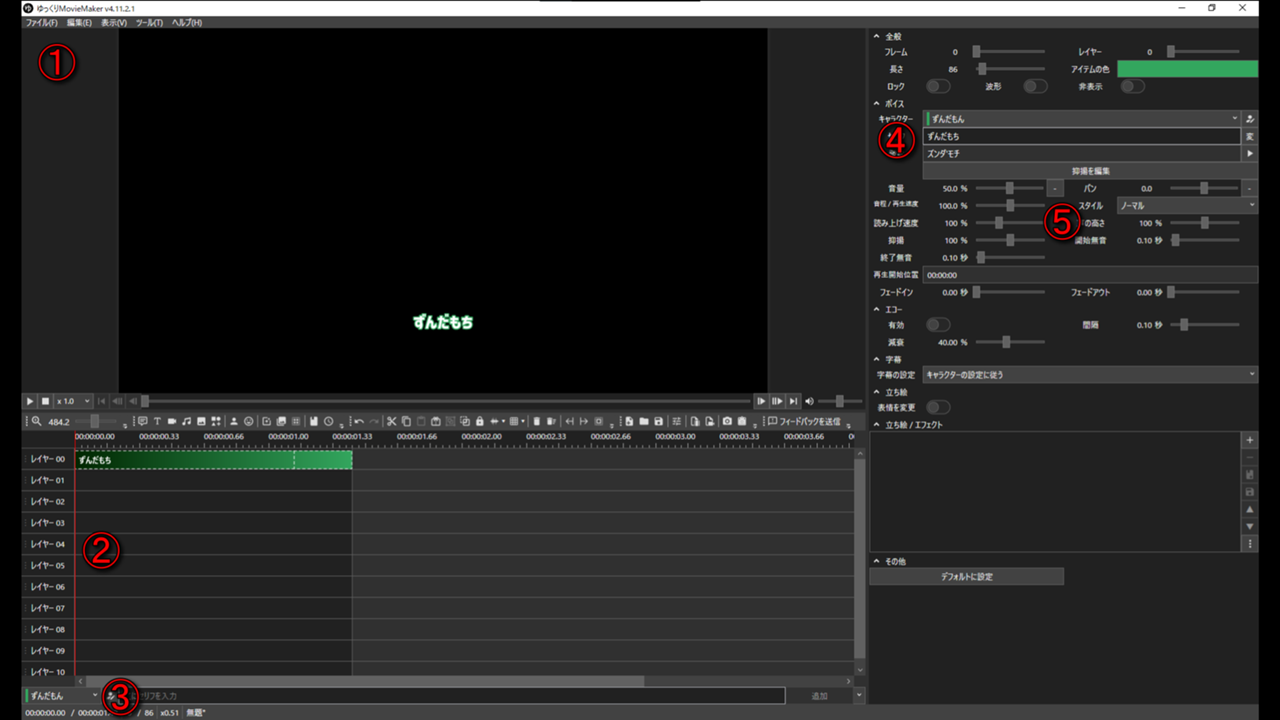This screenshot has width=1280, height=720.
Task: Add a text item with the T icon
Action: [157, 422]
